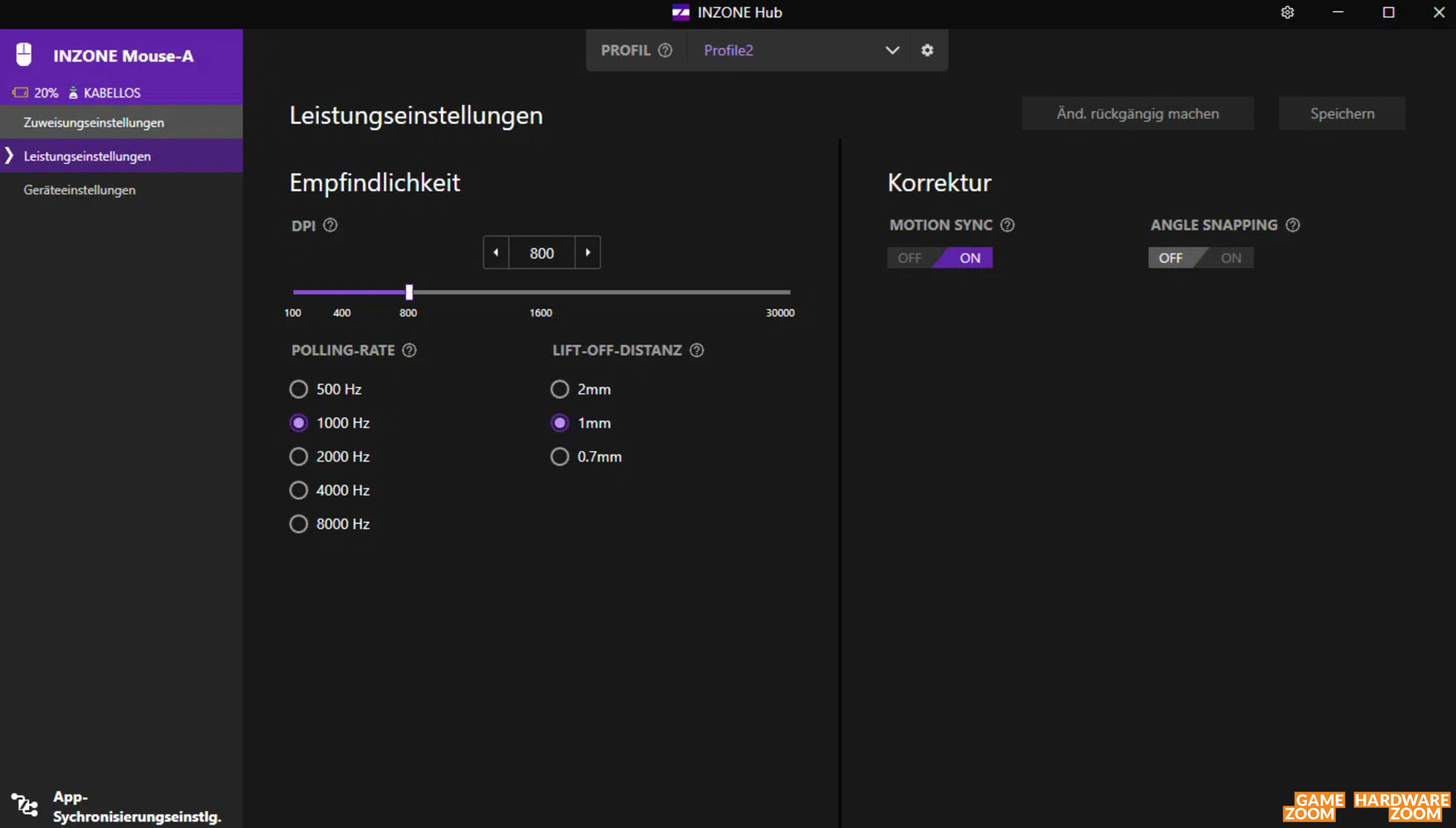1456x828 pixels.
Task: Increase DPI with right arrow
Action: (587, 252)
